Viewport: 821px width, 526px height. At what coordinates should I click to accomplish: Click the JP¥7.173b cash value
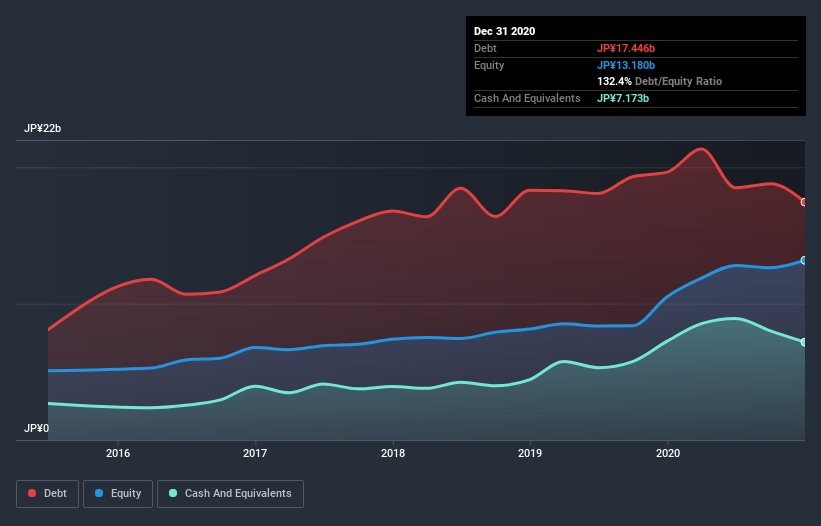pyautogui.click(x=623, y=98)
